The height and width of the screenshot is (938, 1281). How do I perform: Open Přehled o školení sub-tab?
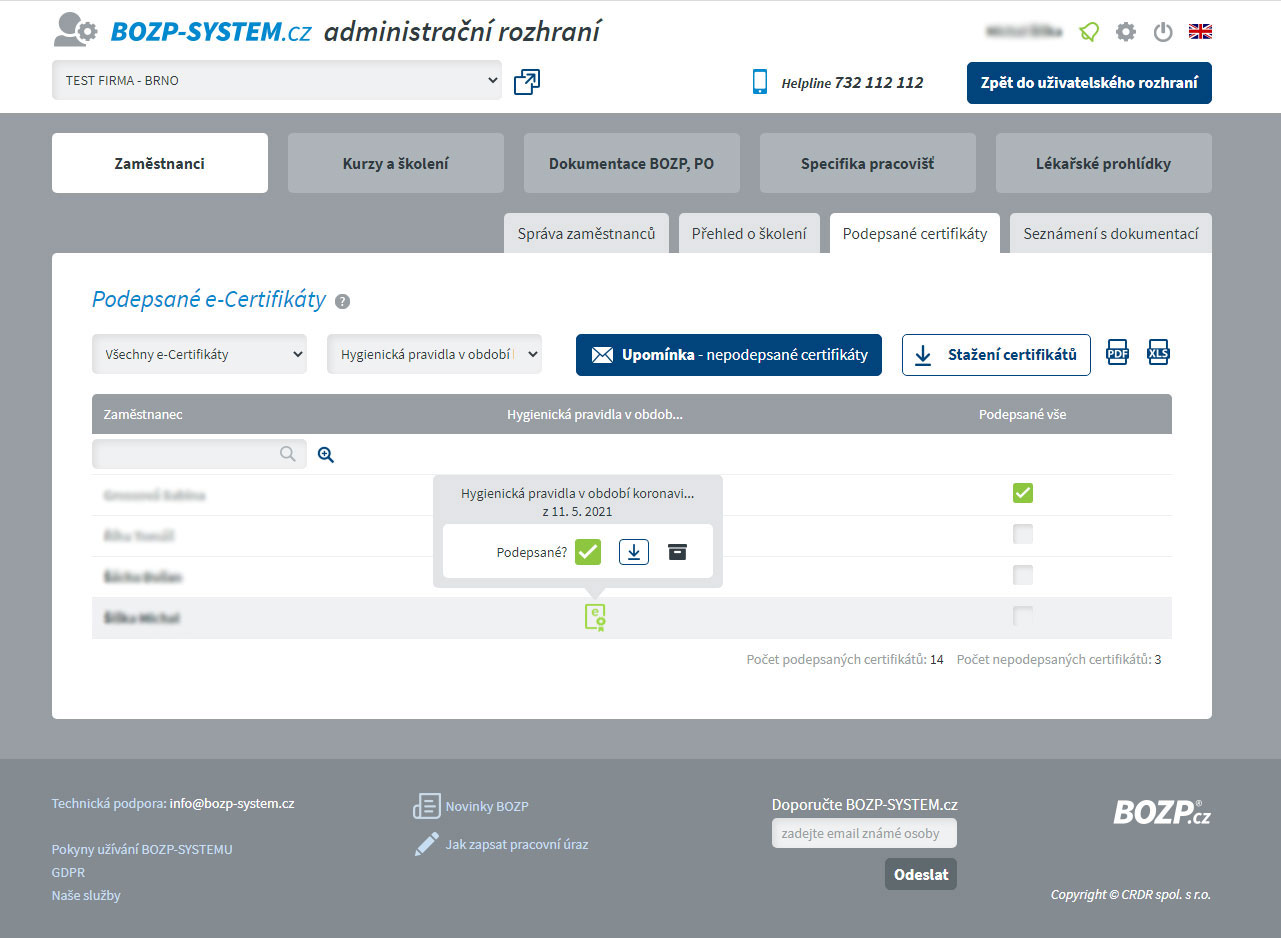pos(749,233)
